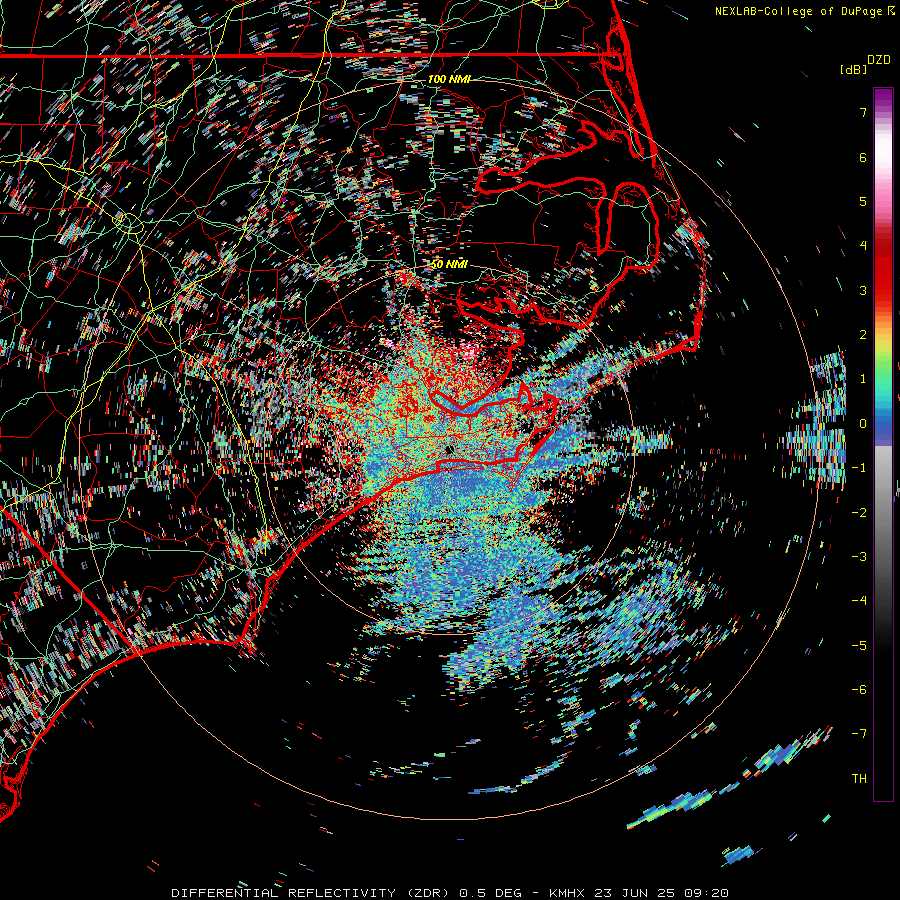
Task: Click the 0 value on the color scale
Action: [863, 424]
